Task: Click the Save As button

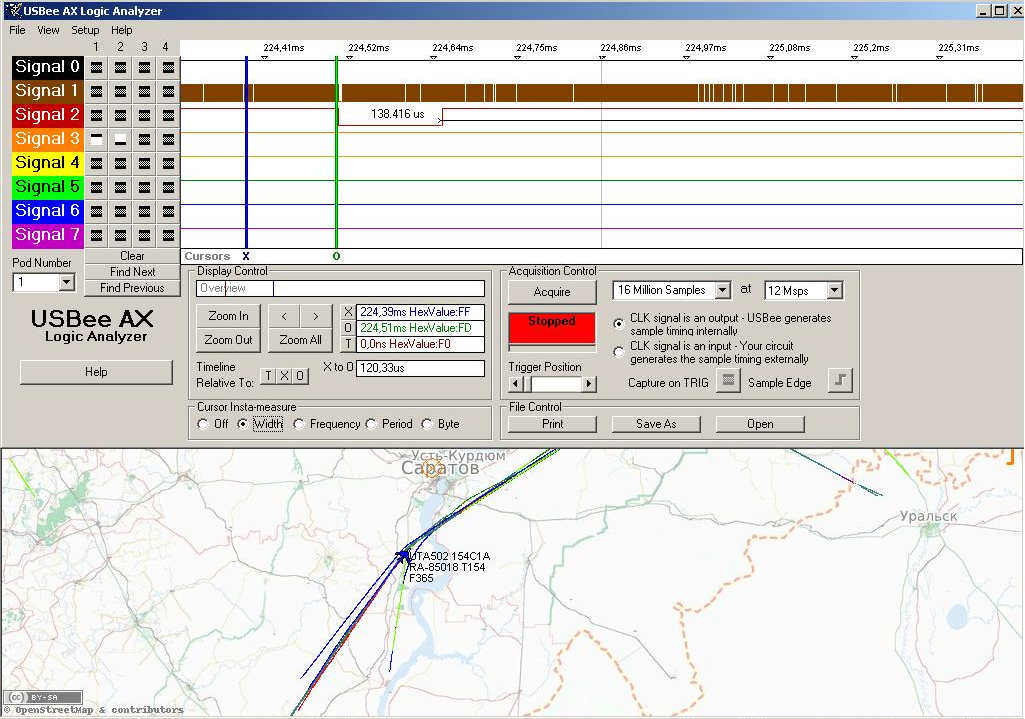Action: [x=656, y=424]
